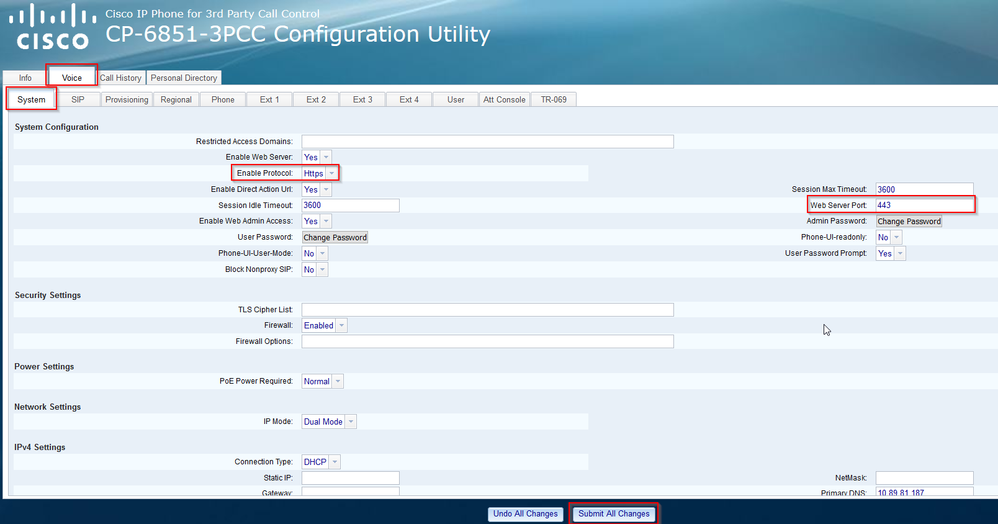Click Admin Password Change Password button
998x524 pixels.
(x=909, y=222)
